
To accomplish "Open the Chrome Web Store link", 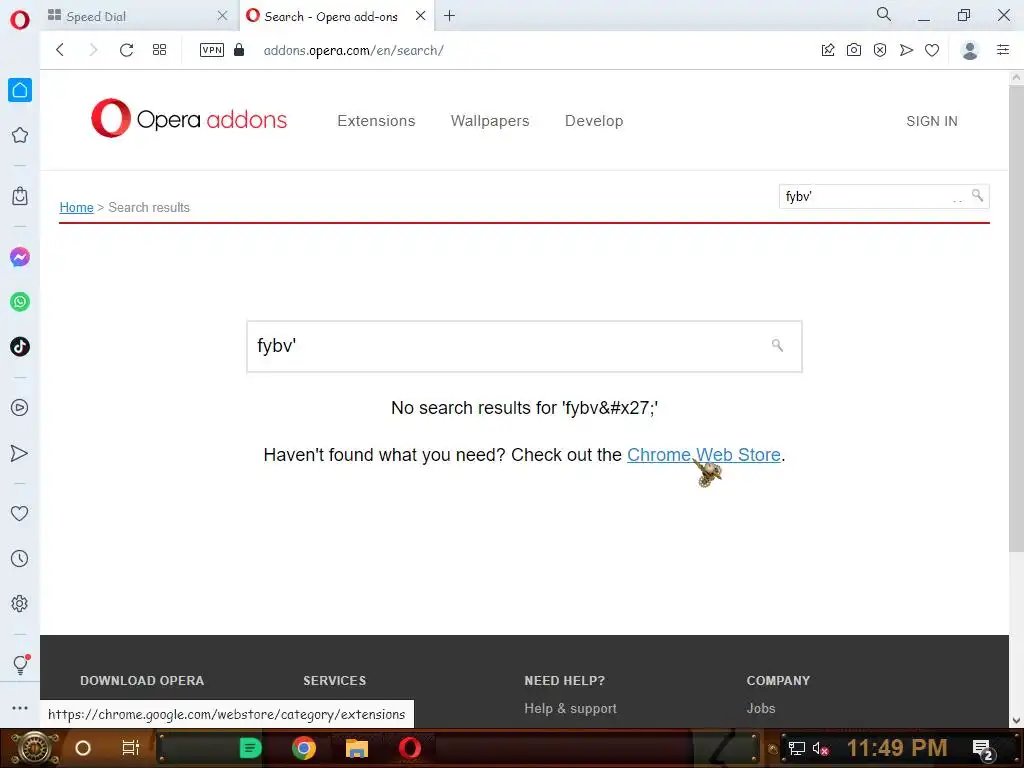I will point(703,455).
